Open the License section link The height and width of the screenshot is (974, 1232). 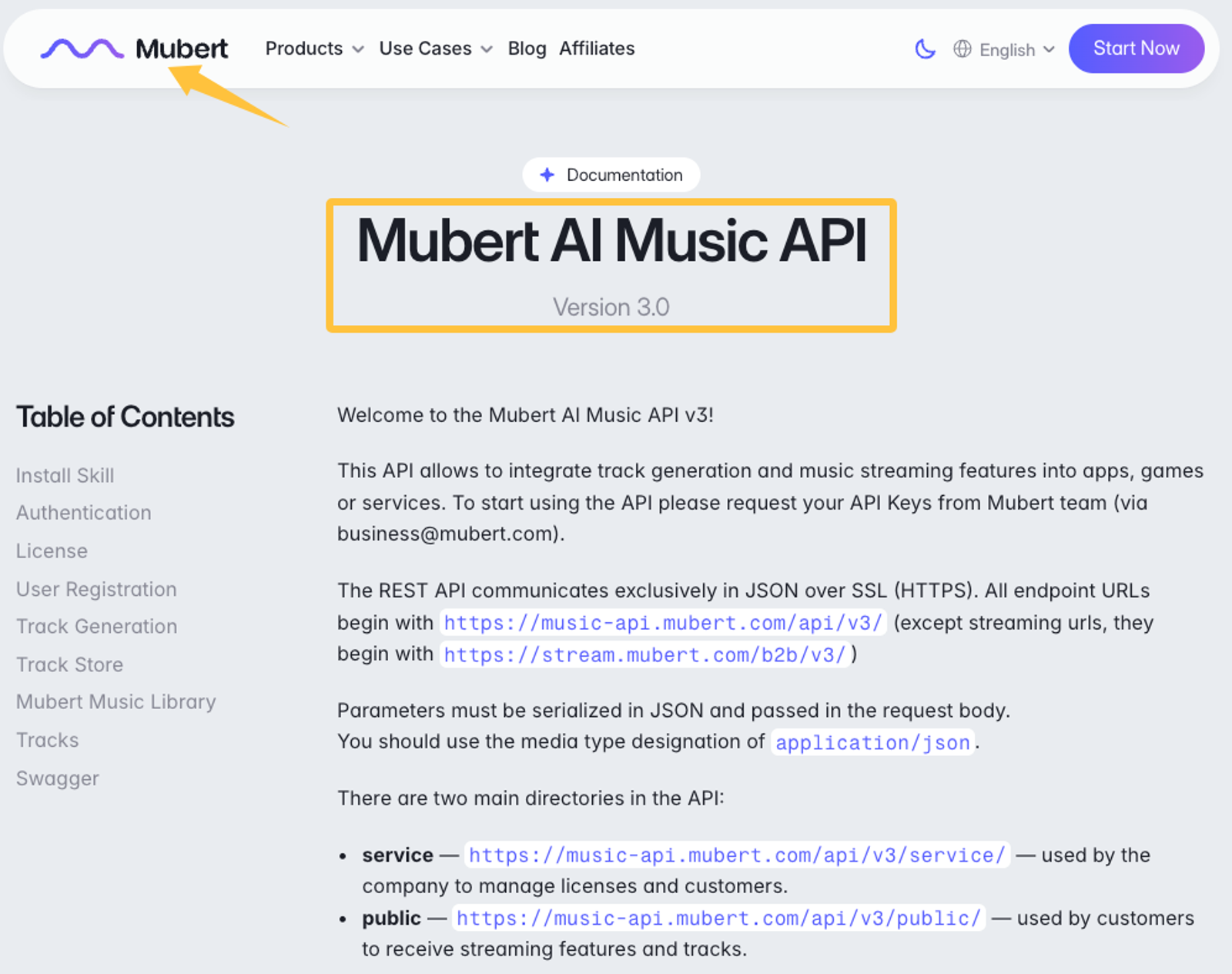coord(52,551)
